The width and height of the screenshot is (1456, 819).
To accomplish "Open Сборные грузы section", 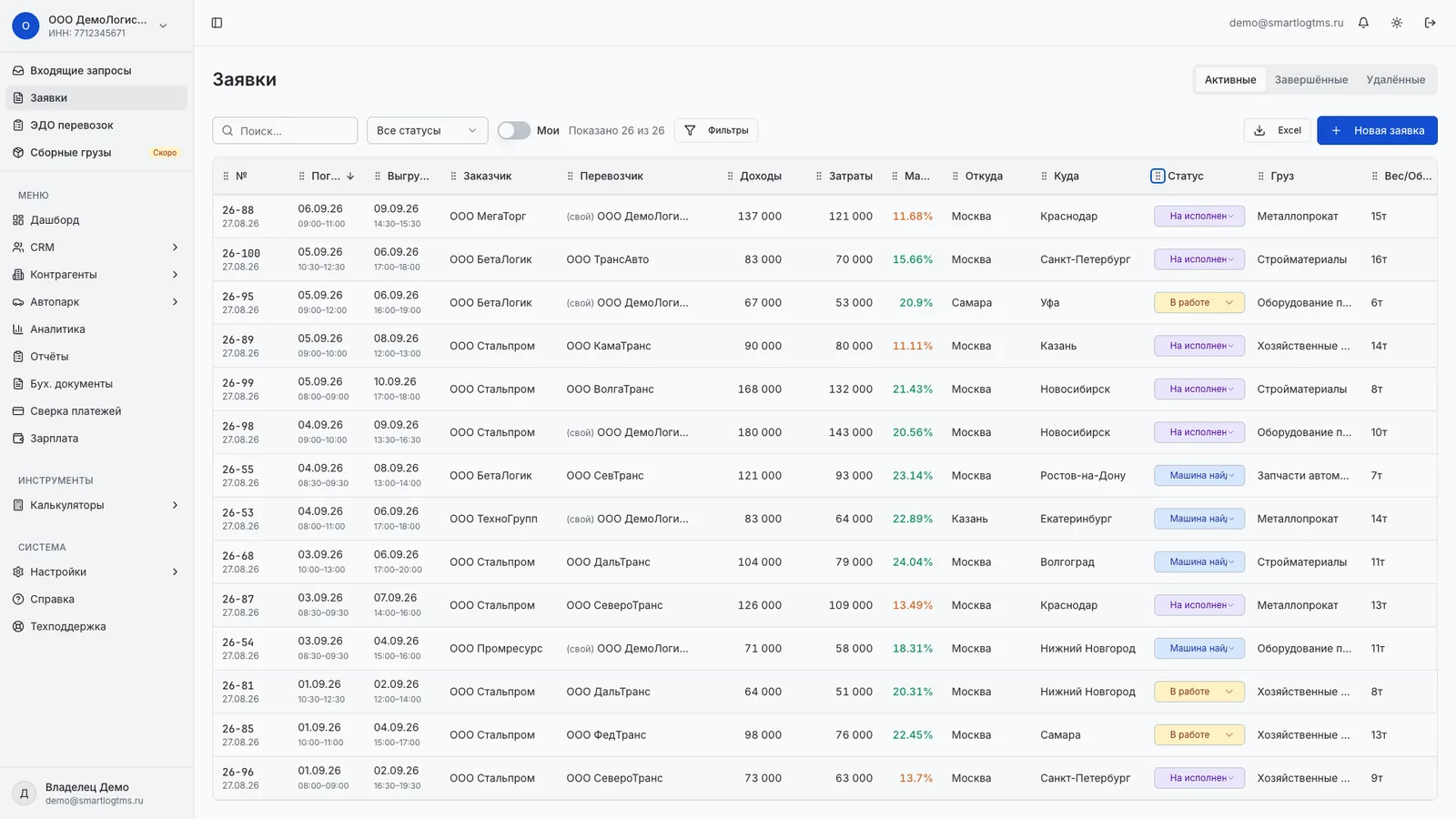I will click(x=96, y=152).
